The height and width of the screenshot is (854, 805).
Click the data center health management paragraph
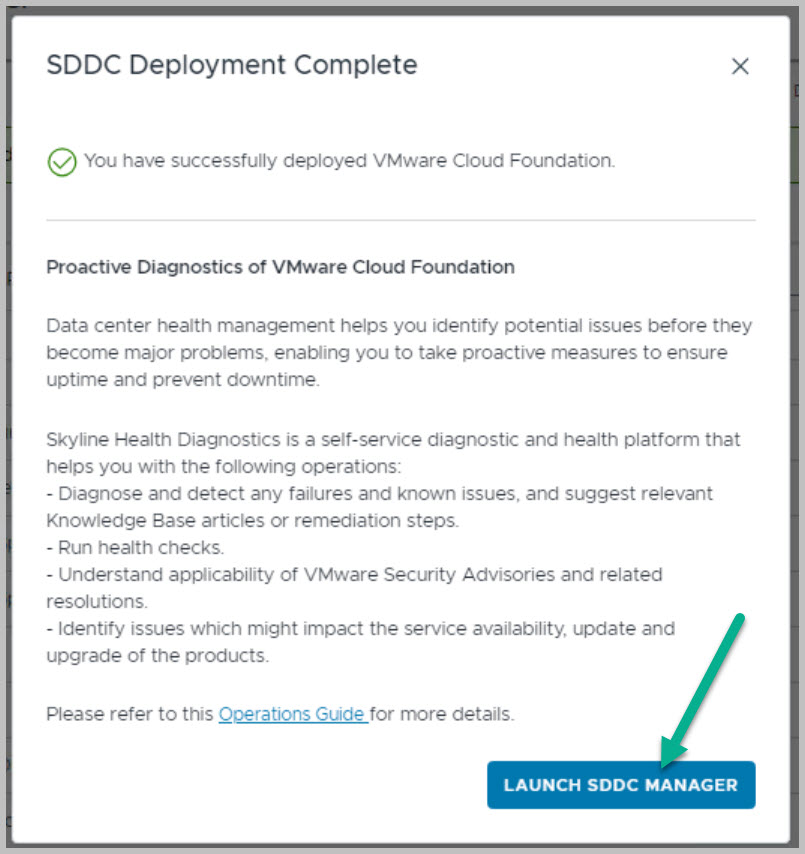point(398,353)
